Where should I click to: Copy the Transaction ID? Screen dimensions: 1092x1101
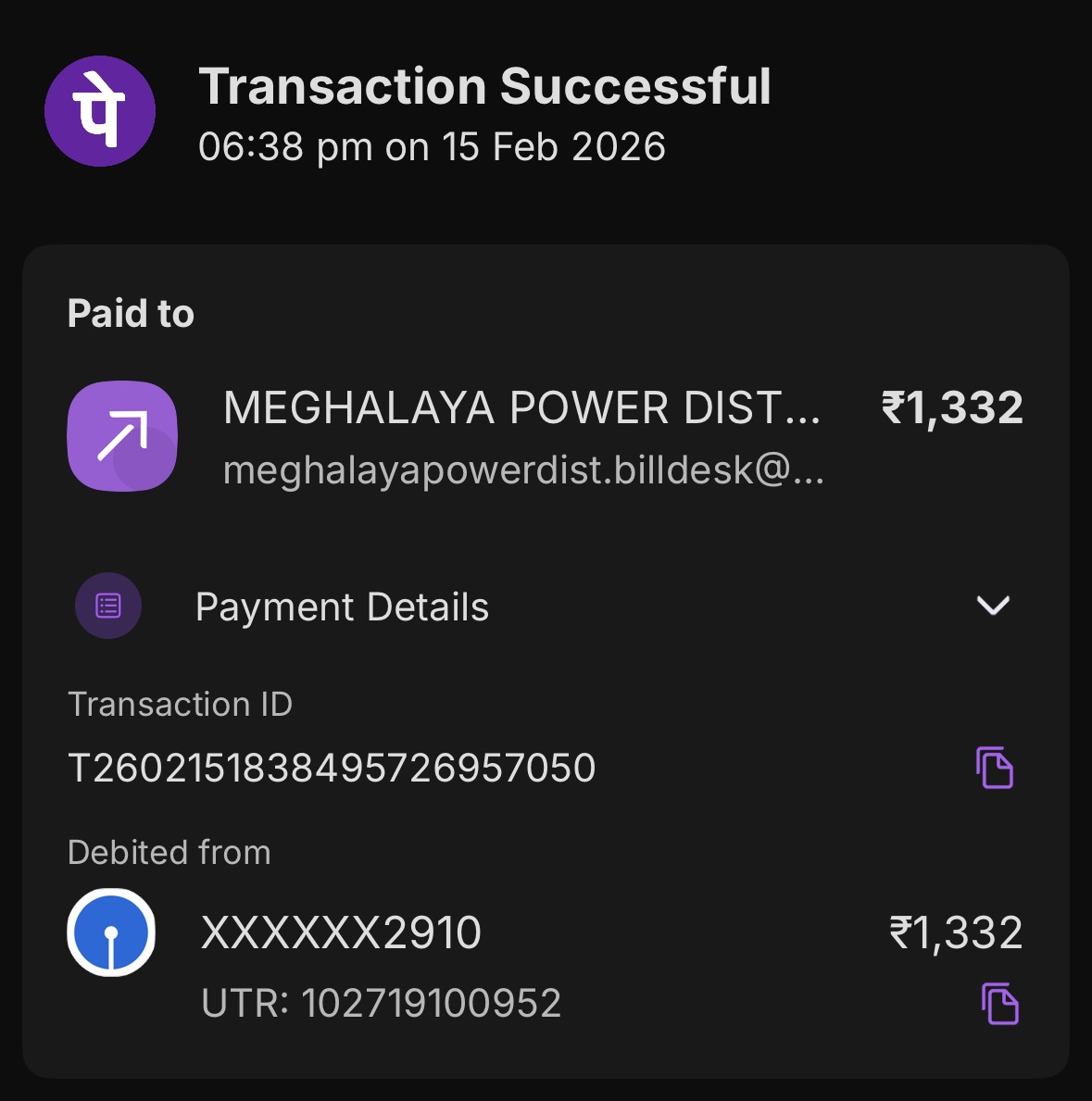coord(995,768)
